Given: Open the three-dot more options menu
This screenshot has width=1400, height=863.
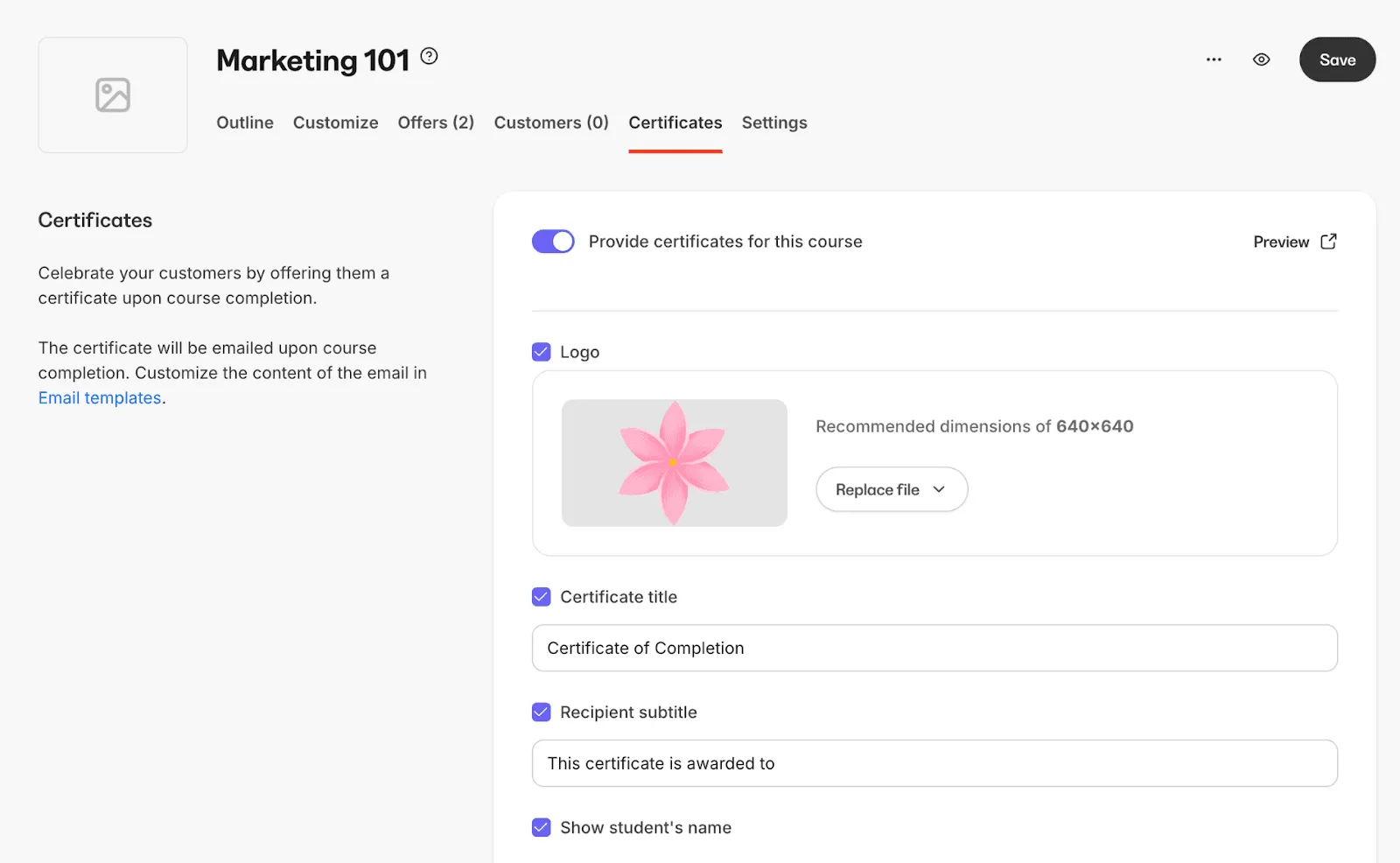Looking at the screenshot, I should (1214, 60).
